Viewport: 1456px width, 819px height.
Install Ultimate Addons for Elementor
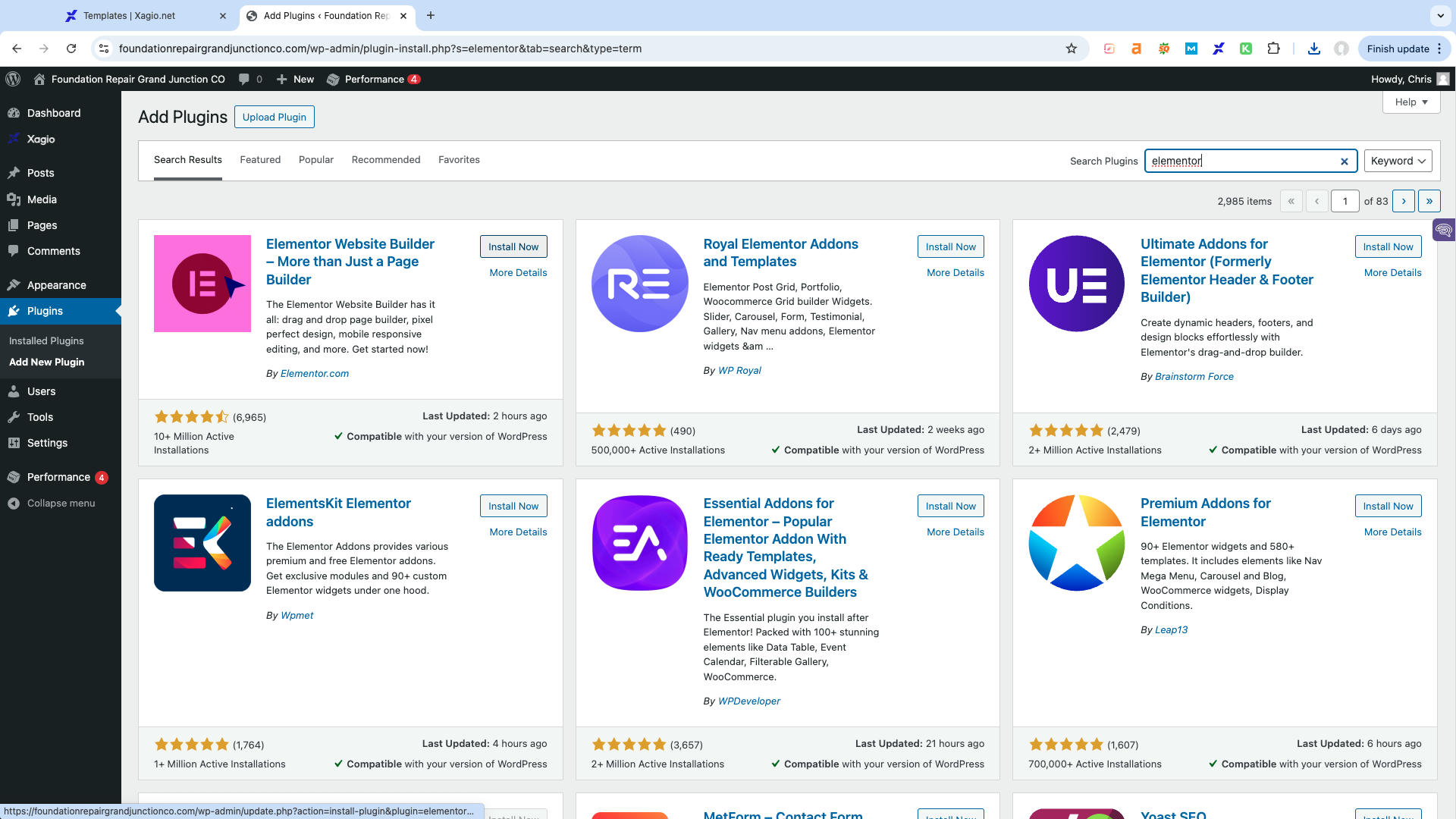pyautogui.click(x=1388, y=246)
